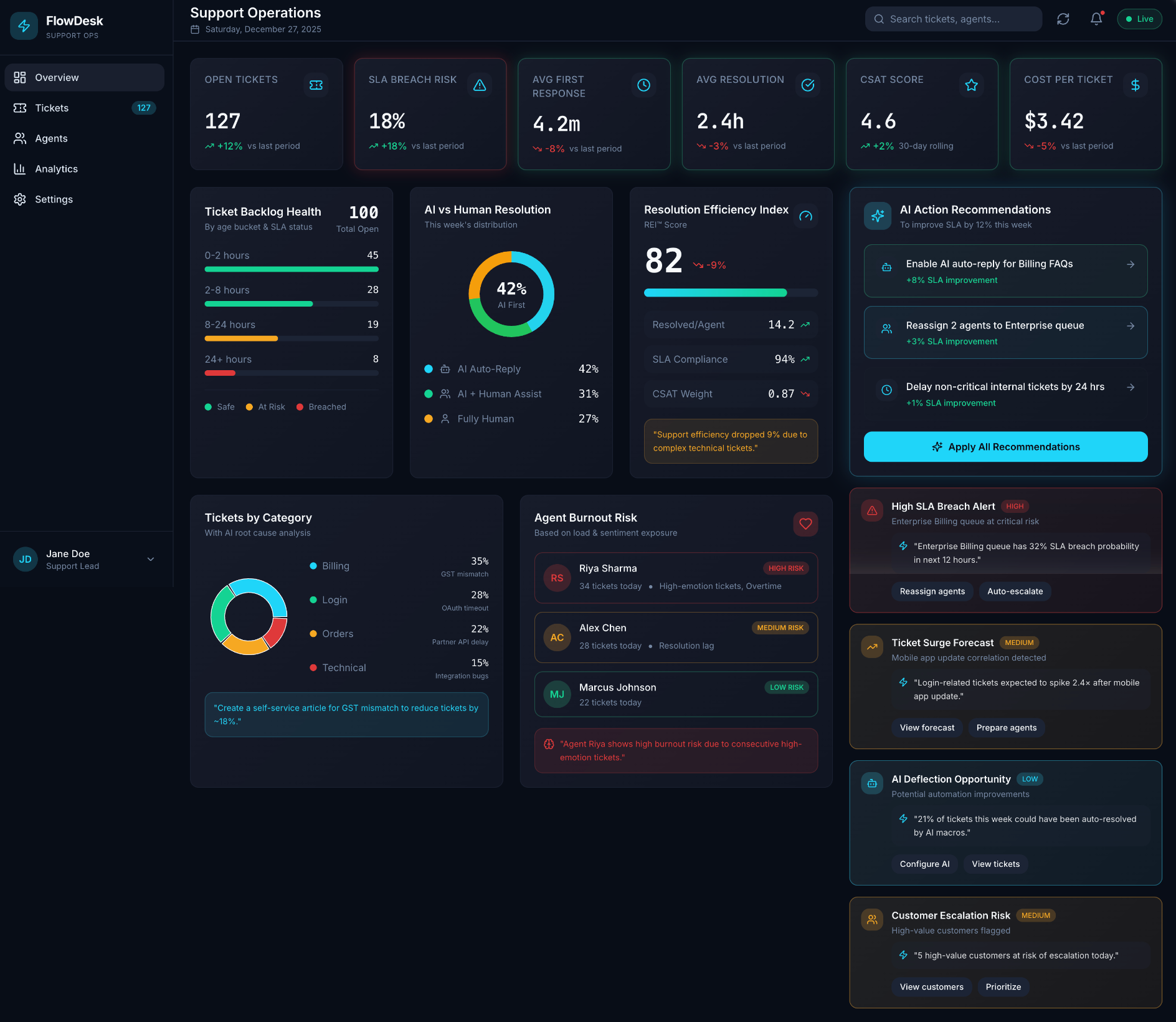
Task: Click the Tickets by Category donut chart
Action: coord(249,616)
